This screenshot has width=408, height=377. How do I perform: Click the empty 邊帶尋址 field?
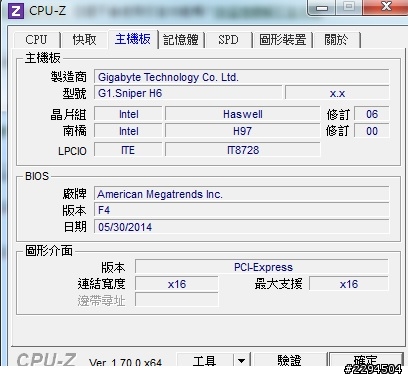[x=177, y=300]
